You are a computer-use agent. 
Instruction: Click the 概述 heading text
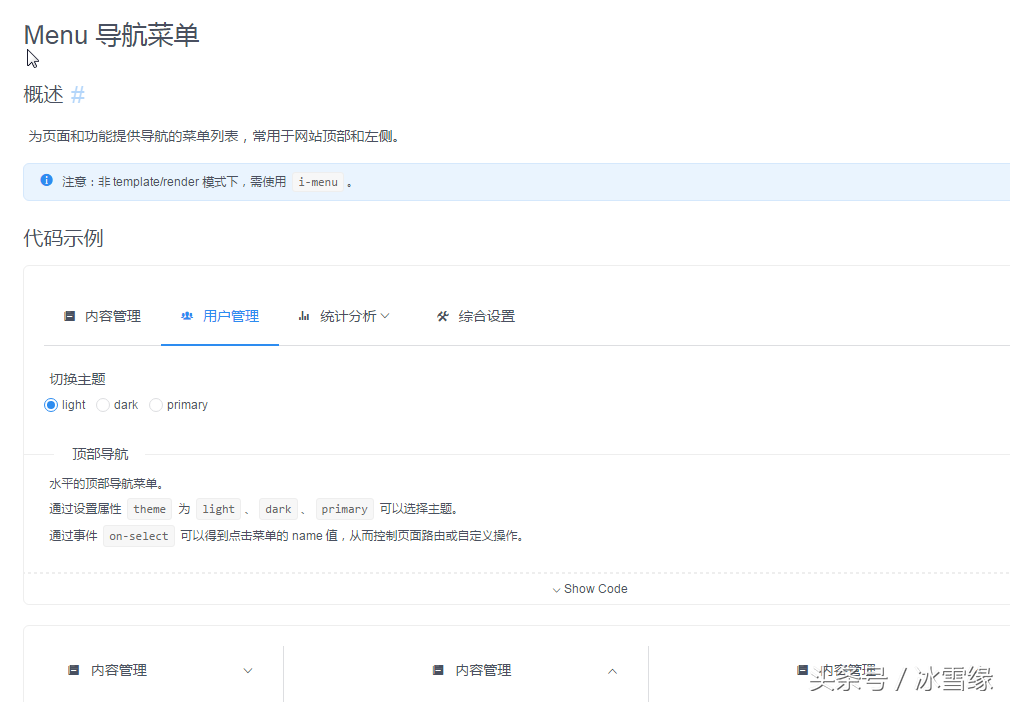point(43,95)
